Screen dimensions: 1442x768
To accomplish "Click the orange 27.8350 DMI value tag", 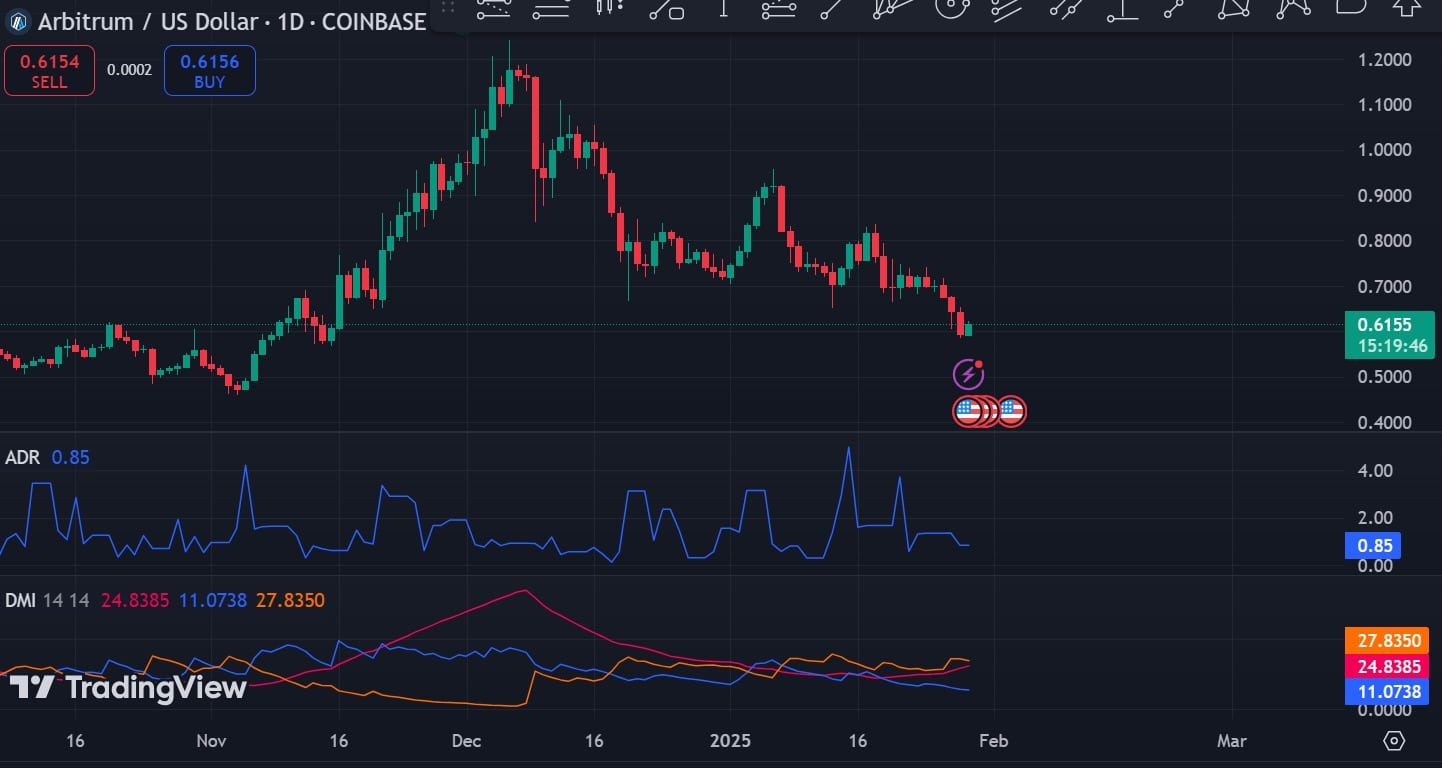I will coord(1385,640).
